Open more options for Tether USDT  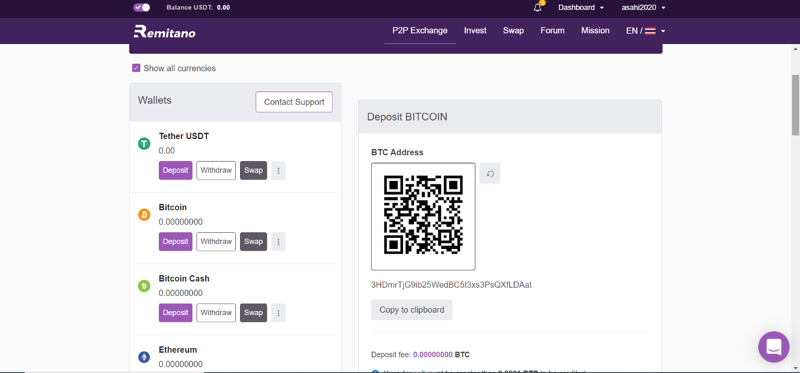click(x=279, y=170)
